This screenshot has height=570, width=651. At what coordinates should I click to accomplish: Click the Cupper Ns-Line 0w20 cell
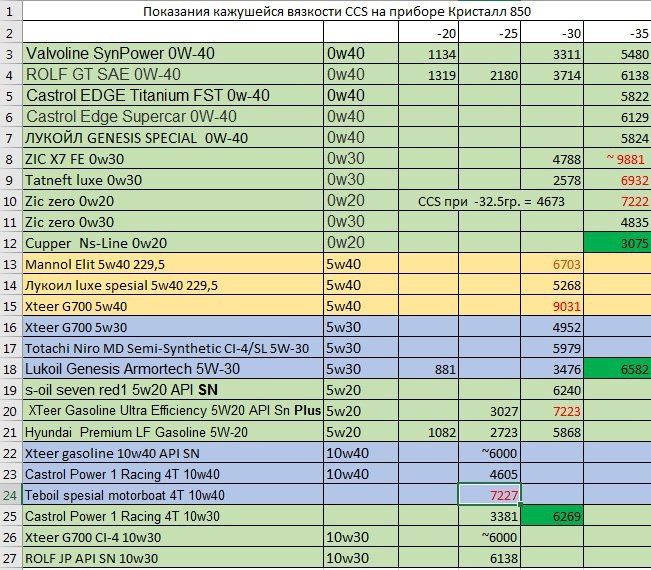pos(173,242)
